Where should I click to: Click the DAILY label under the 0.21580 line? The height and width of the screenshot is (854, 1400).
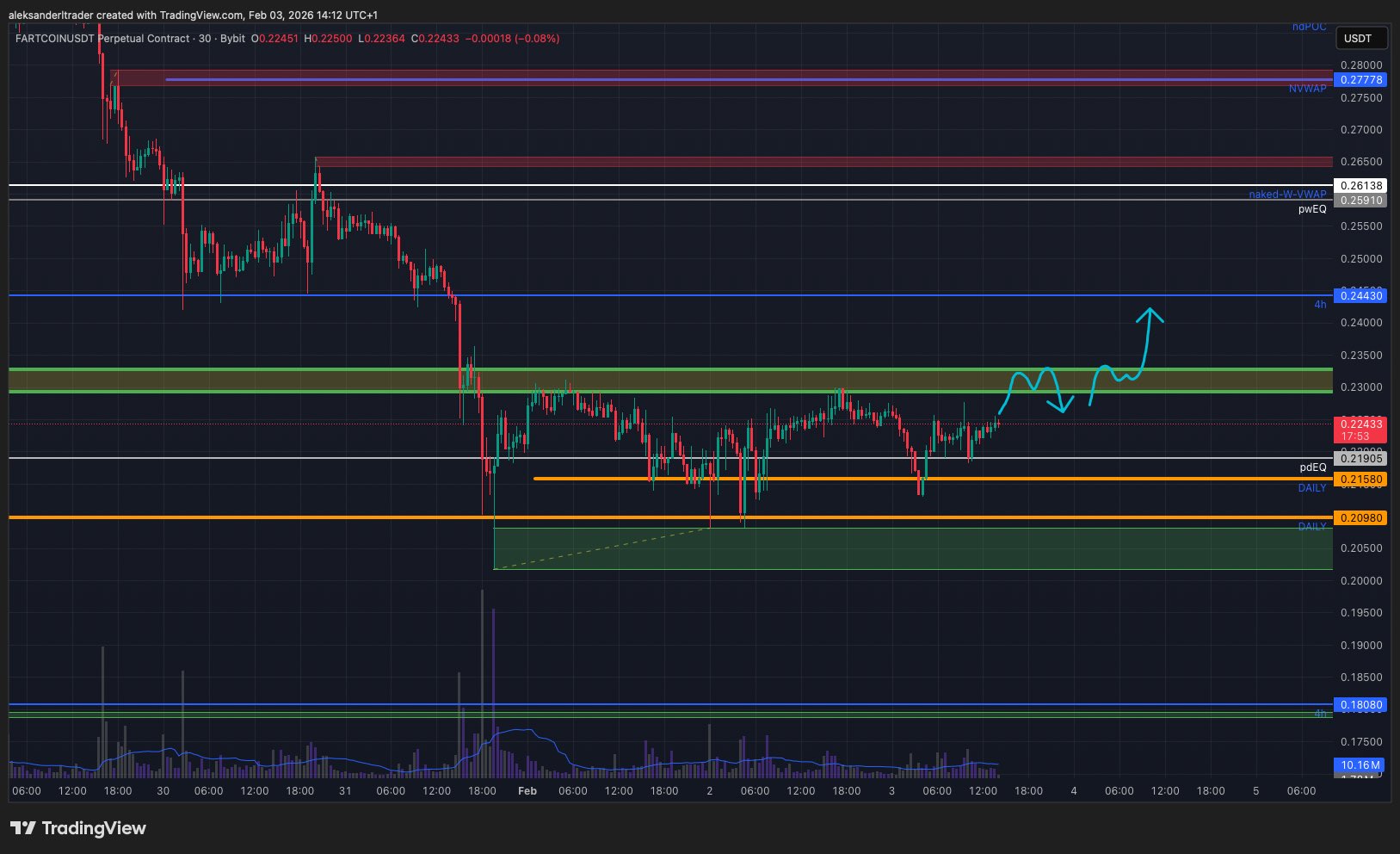pos(1312,488)
